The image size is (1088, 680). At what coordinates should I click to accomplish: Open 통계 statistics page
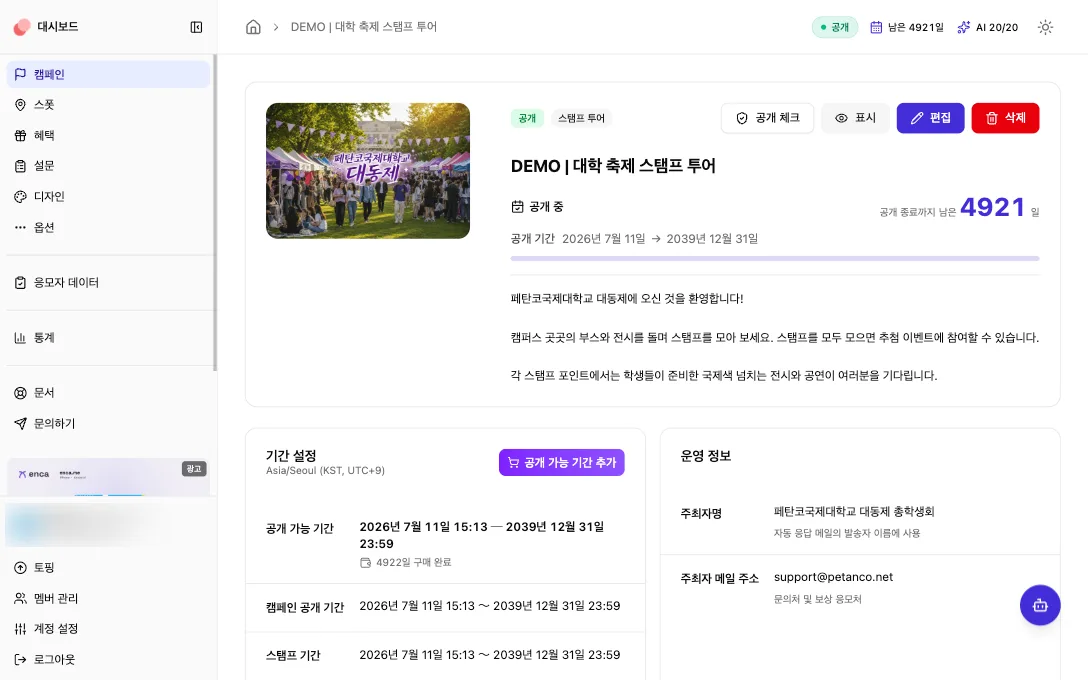[x=108, y=337]
